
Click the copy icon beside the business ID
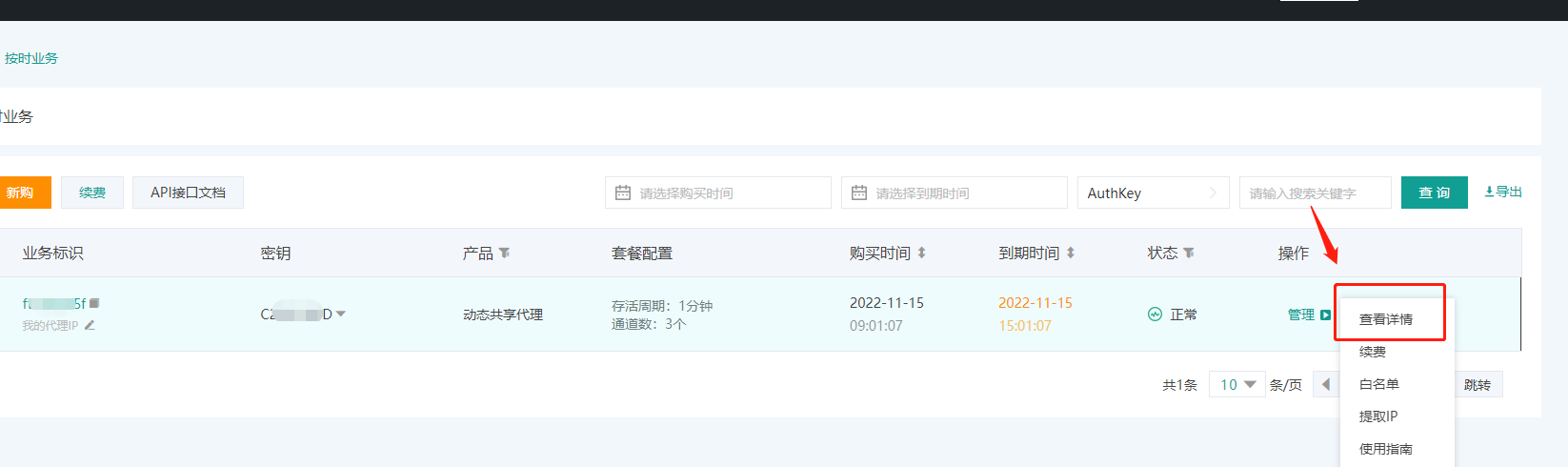(x=94, y=303)
